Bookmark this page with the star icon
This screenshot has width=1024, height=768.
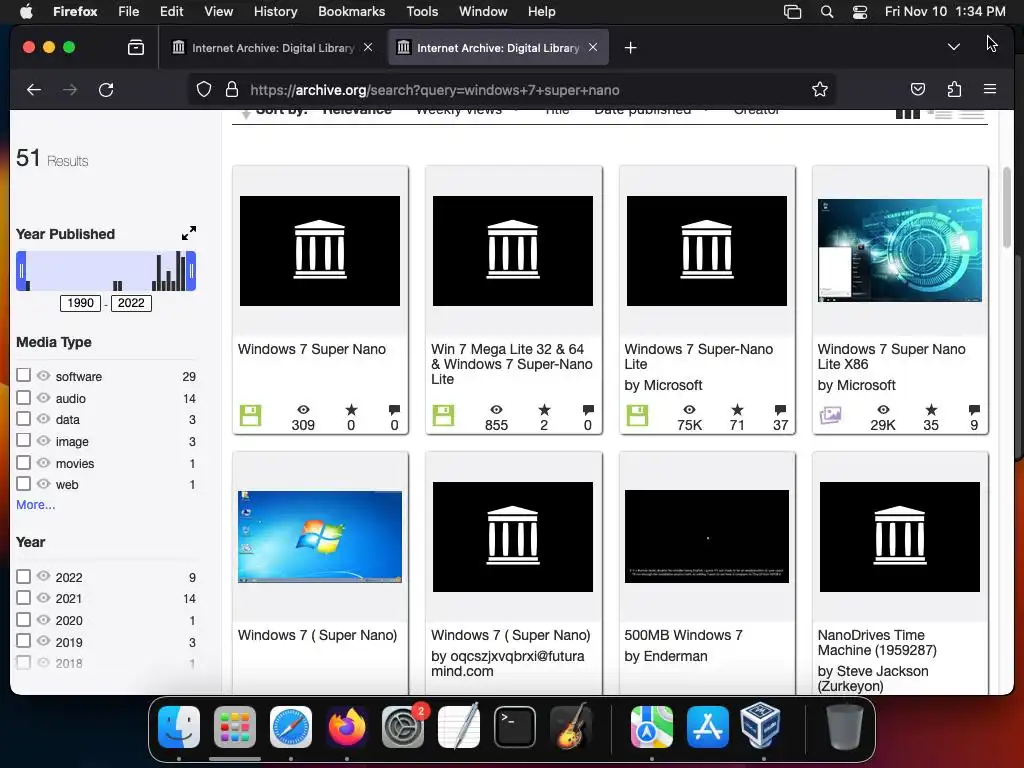(x=820, y=89)
